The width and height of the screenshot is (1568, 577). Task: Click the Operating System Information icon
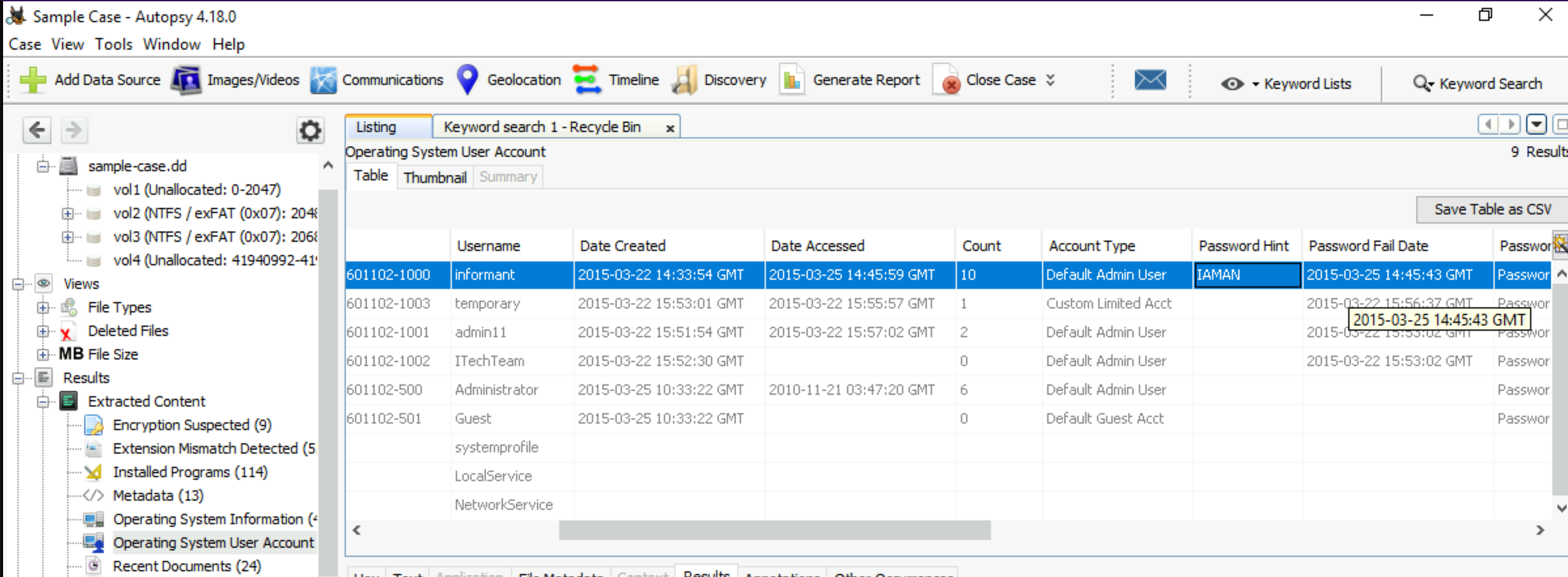click(94, 519)
